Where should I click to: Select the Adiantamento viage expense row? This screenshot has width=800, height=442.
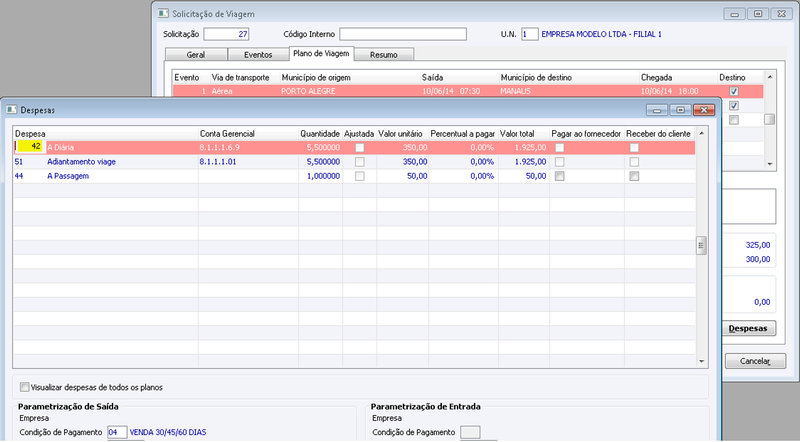coord(354,162)
